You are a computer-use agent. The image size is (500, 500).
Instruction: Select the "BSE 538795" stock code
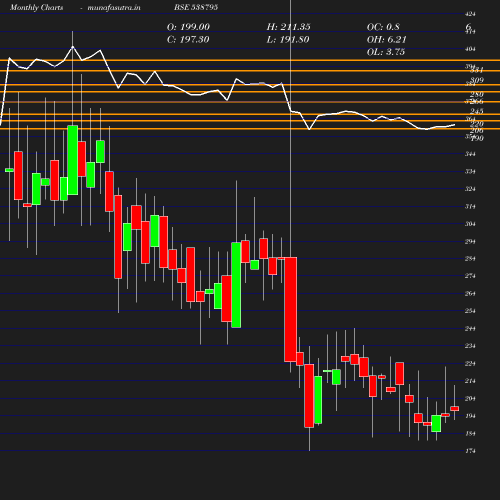click(196, 7)
